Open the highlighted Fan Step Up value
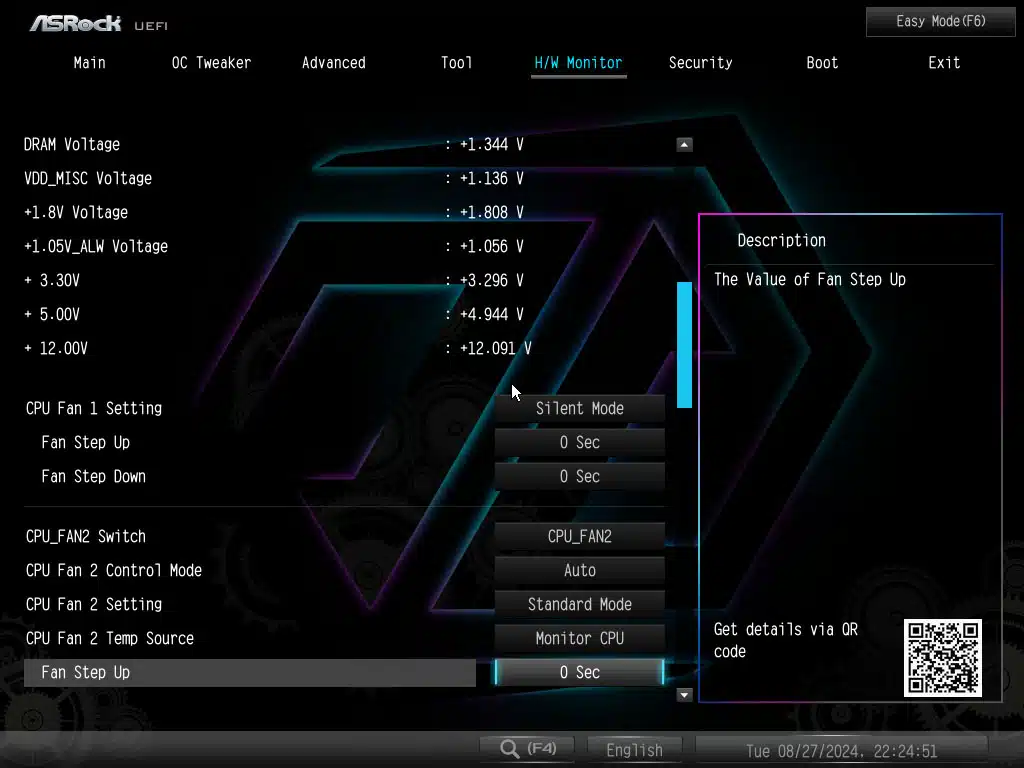Viewport: 1024px width, 768px height. 579,673
